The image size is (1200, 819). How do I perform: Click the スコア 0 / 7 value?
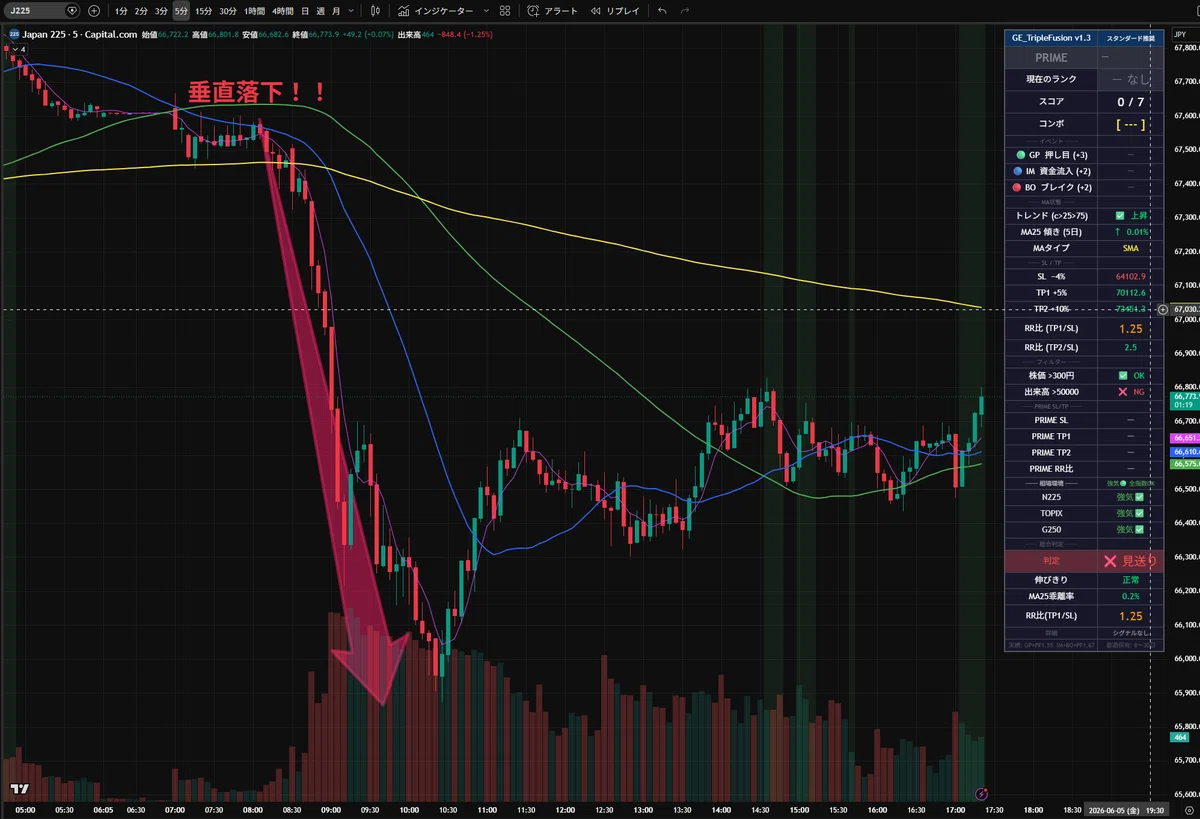coord(1131,102)
